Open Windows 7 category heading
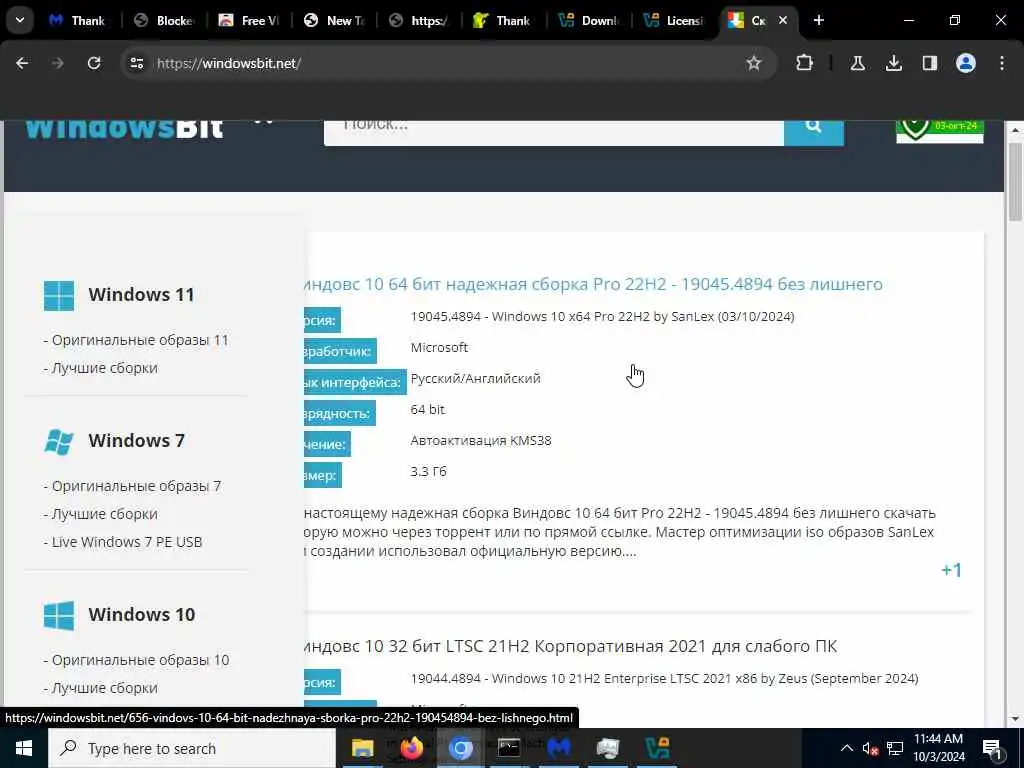 coord(136,440)
